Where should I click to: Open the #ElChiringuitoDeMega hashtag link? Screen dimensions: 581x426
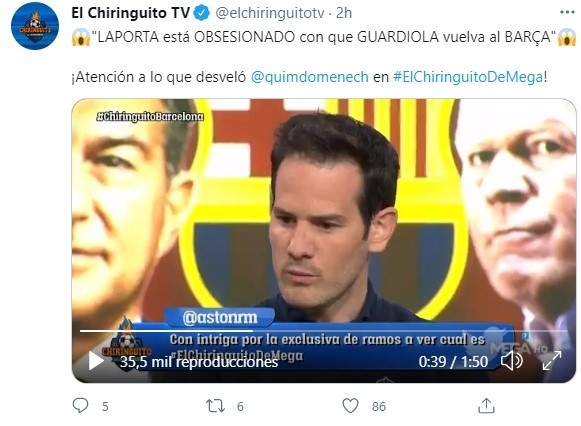(468, 77)
